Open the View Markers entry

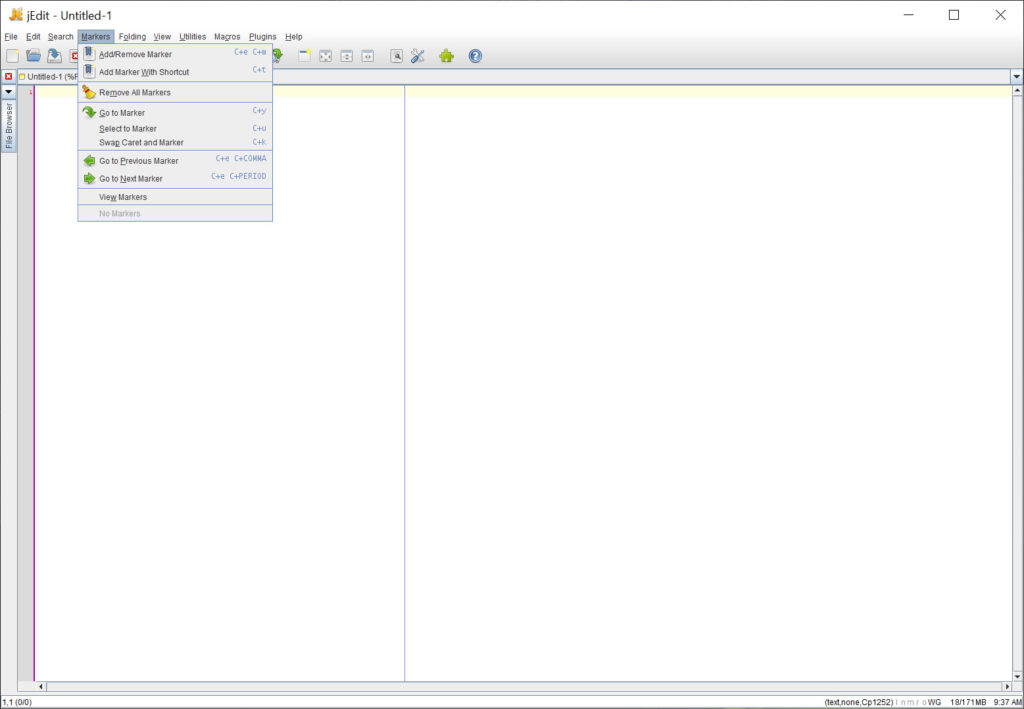pyautogui.click(x=175, y=197)
